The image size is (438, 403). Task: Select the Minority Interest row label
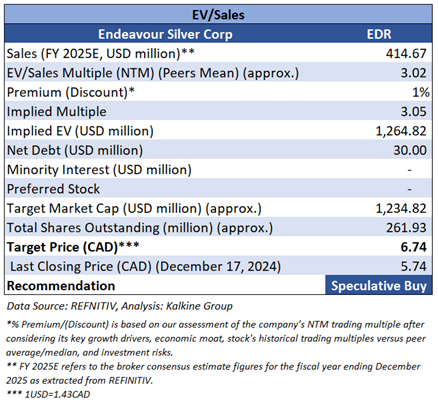(99, 170)
